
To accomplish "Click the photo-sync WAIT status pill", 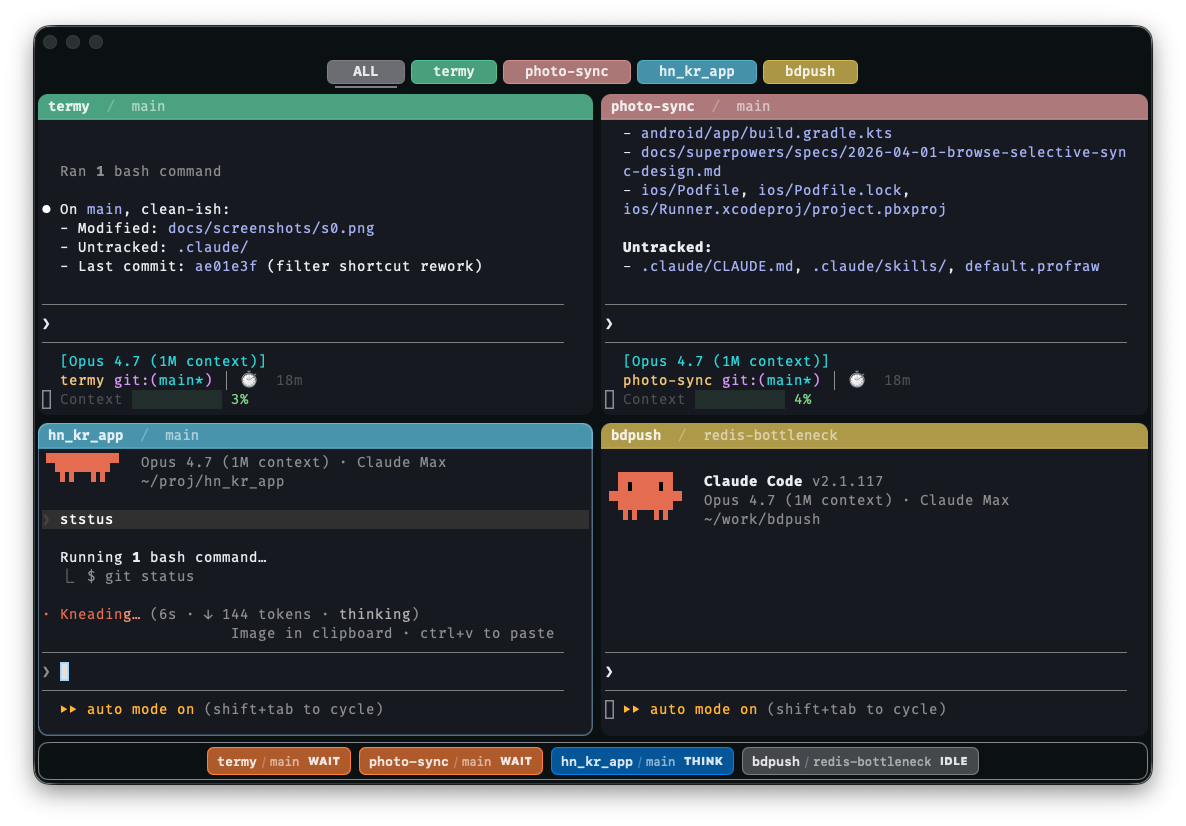I will (x=451, y=762).
